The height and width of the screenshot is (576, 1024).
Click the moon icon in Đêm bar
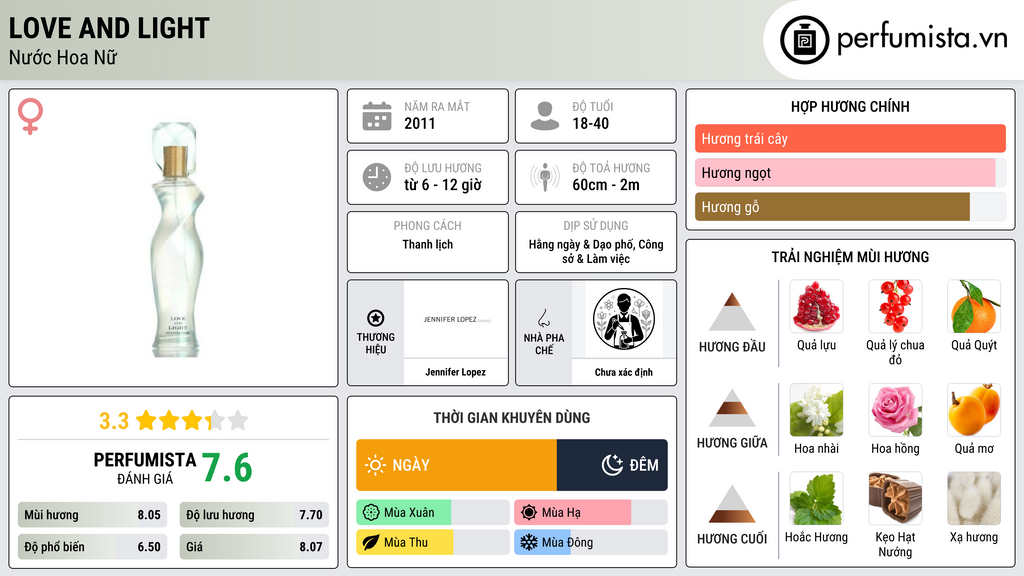tap(612, 465)
